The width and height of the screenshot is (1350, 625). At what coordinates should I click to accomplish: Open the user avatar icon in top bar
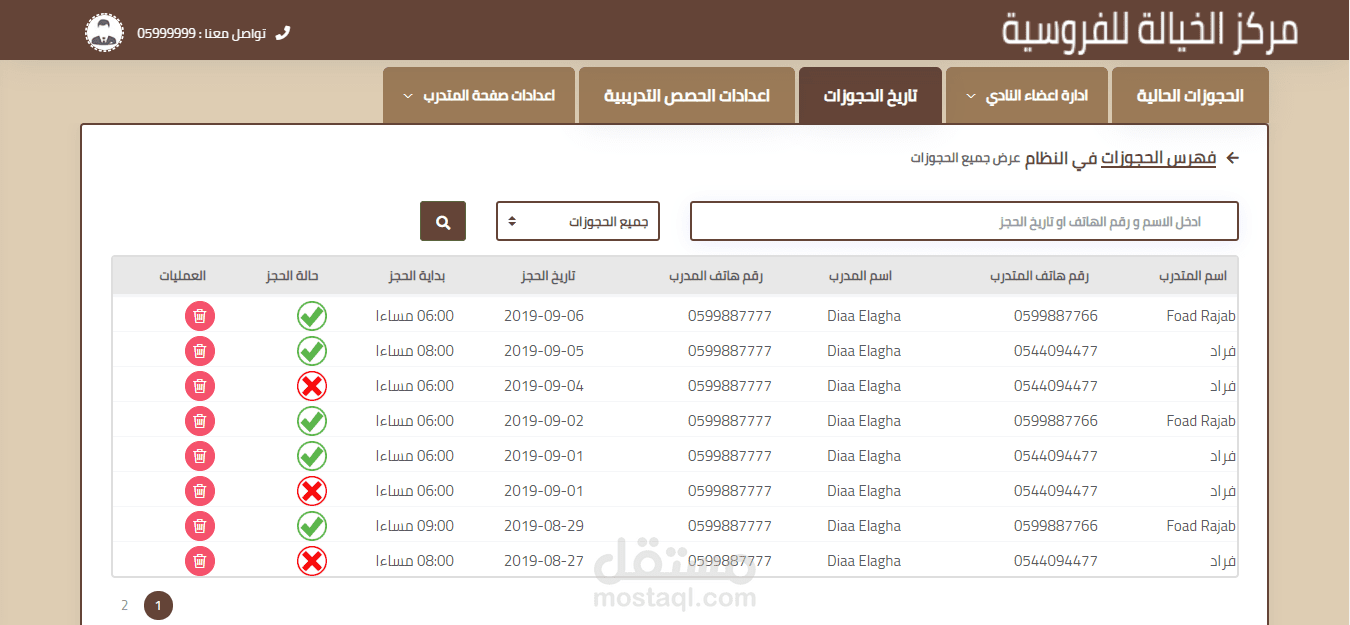click(x=104, y=31)
